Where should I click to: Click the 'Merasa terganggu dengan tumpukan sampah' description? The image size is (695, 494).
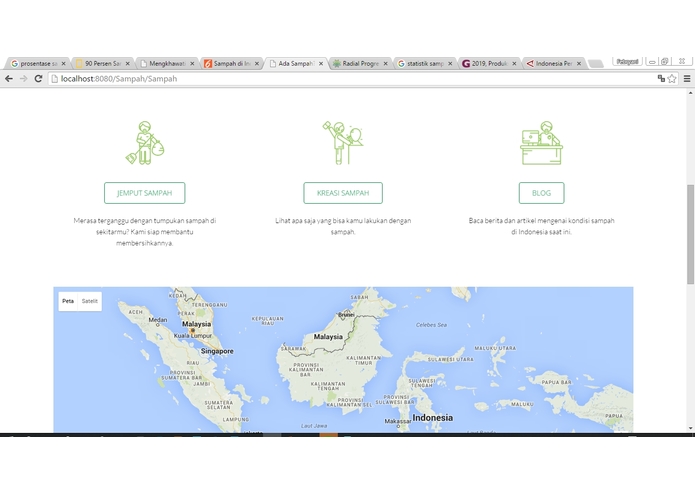pyautogui.click(x=144, y=231)
